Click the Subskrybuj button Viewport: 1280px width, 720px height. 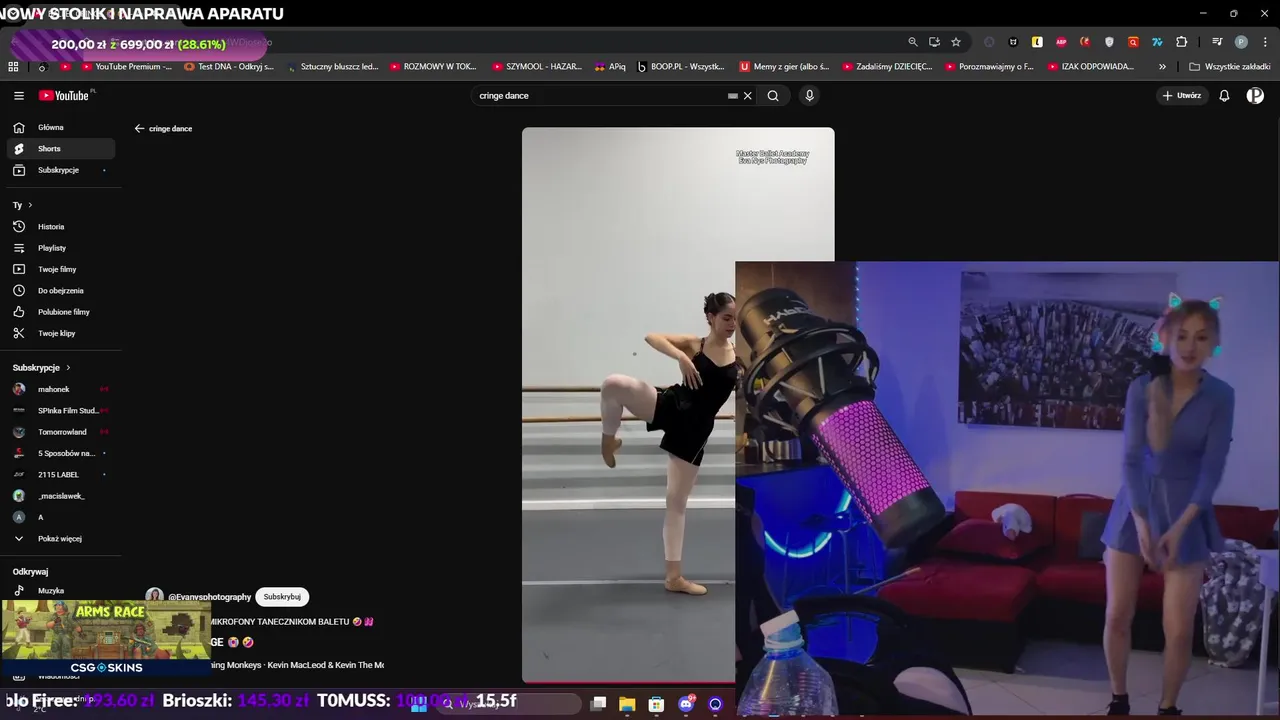(x=282, y=597)
